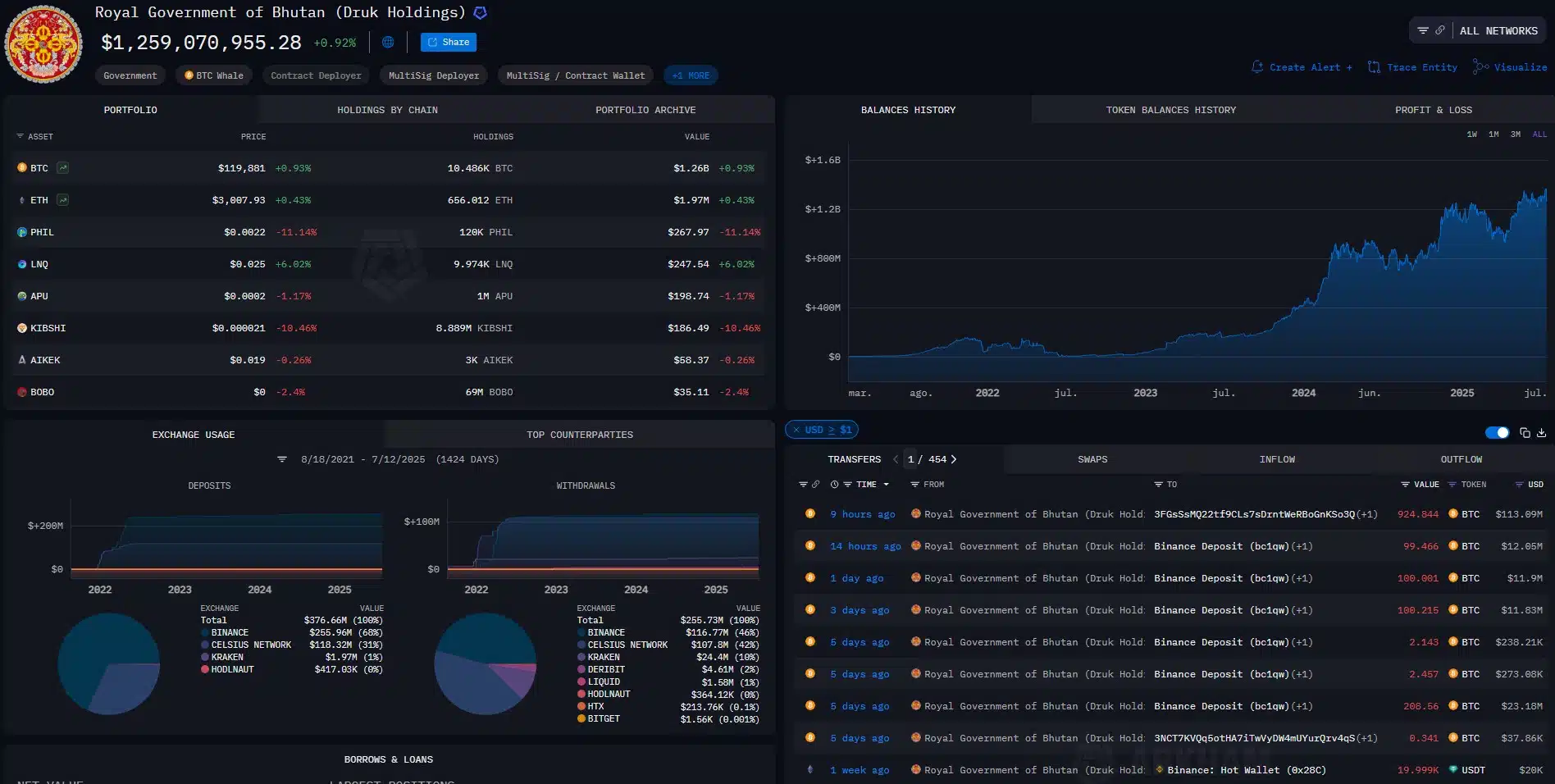
Task: Switch to TOKEN BALANCES HISTORY tab
Action: 1170,110
